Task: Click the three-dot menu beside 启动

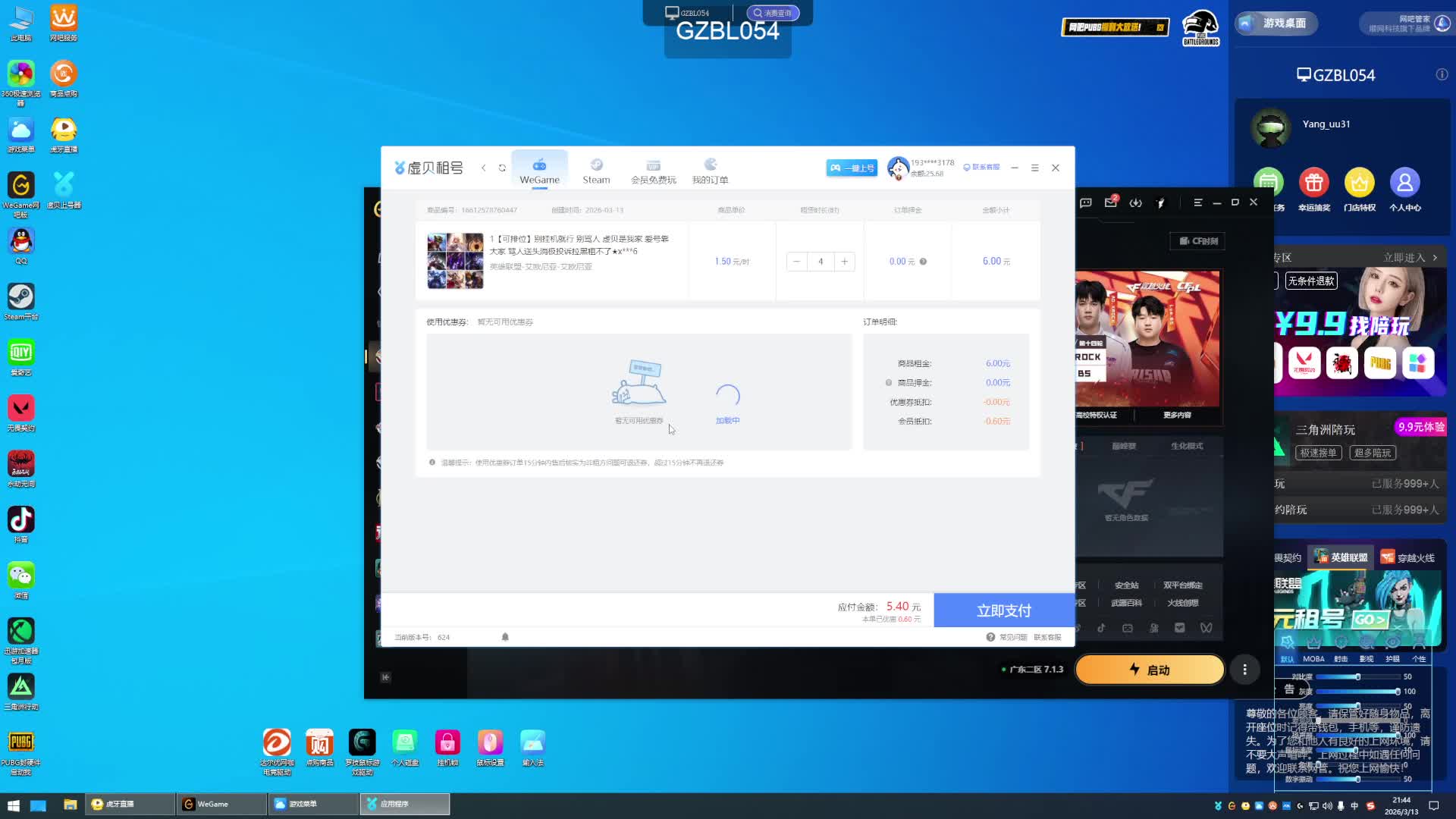Action: tap(1244, 670)
